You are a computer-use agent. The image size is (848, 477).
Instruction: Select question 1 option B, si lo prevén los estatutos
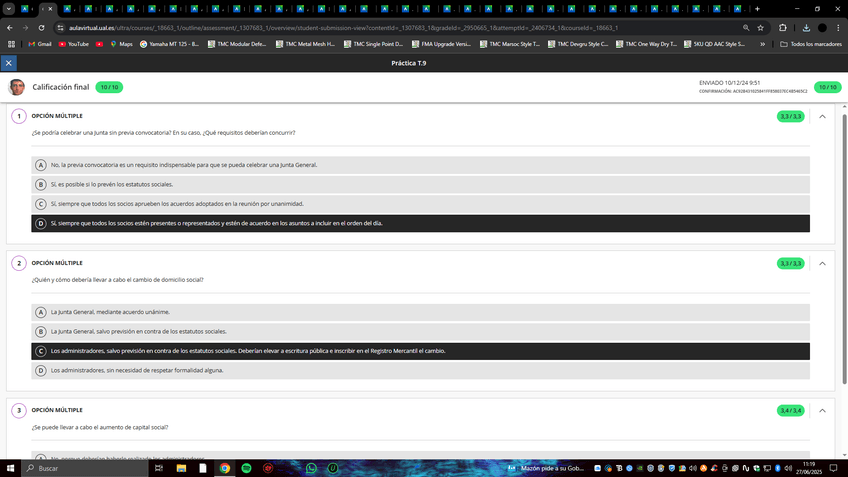pyautogui.click(x=420, y=184)
